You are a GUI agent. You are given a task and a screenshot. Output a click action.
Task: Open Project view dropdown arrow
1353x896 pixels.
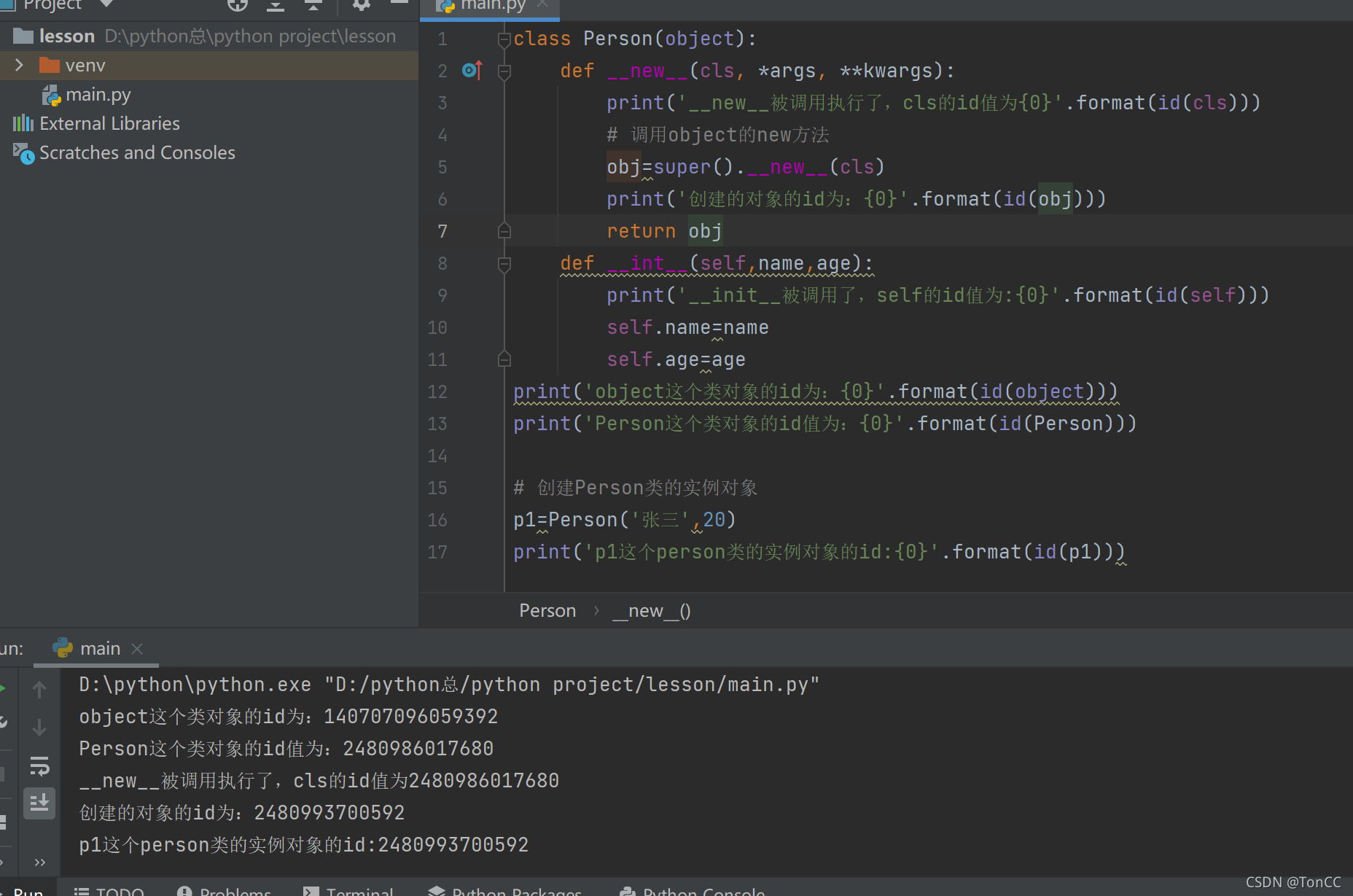pyautogui.click(x=106, y=4)
